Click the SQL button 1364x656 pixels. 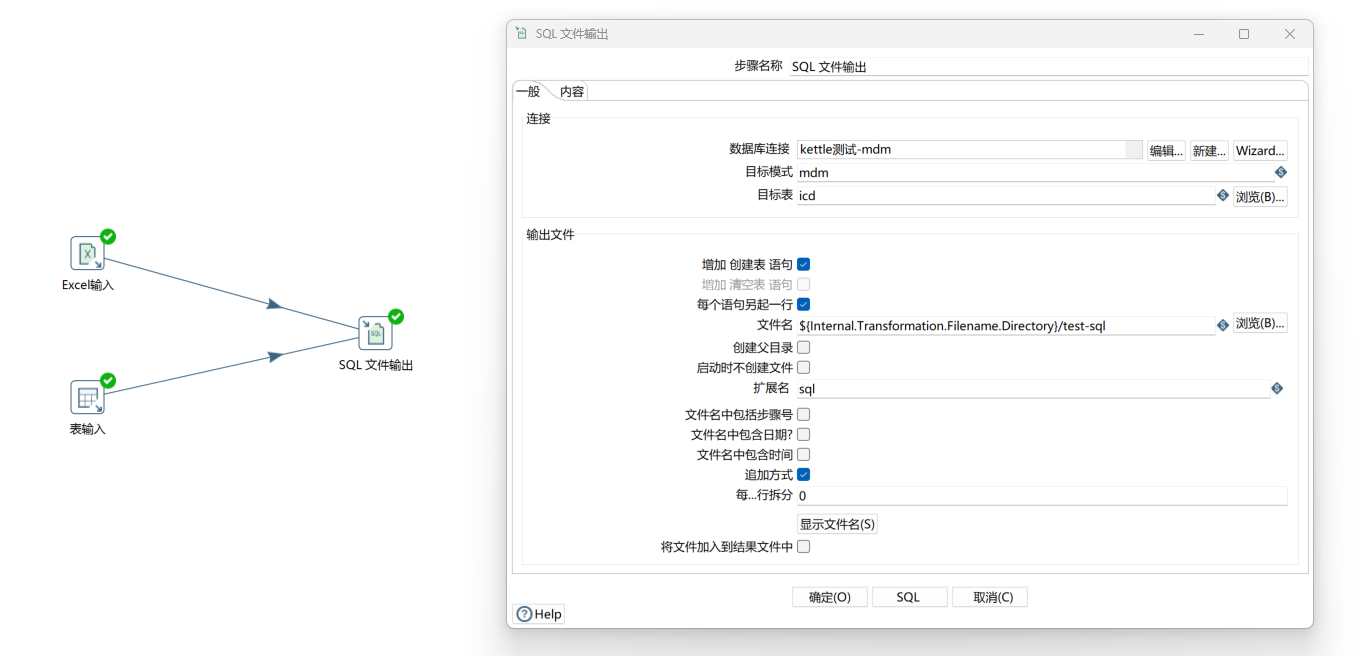tap(909, 596)
